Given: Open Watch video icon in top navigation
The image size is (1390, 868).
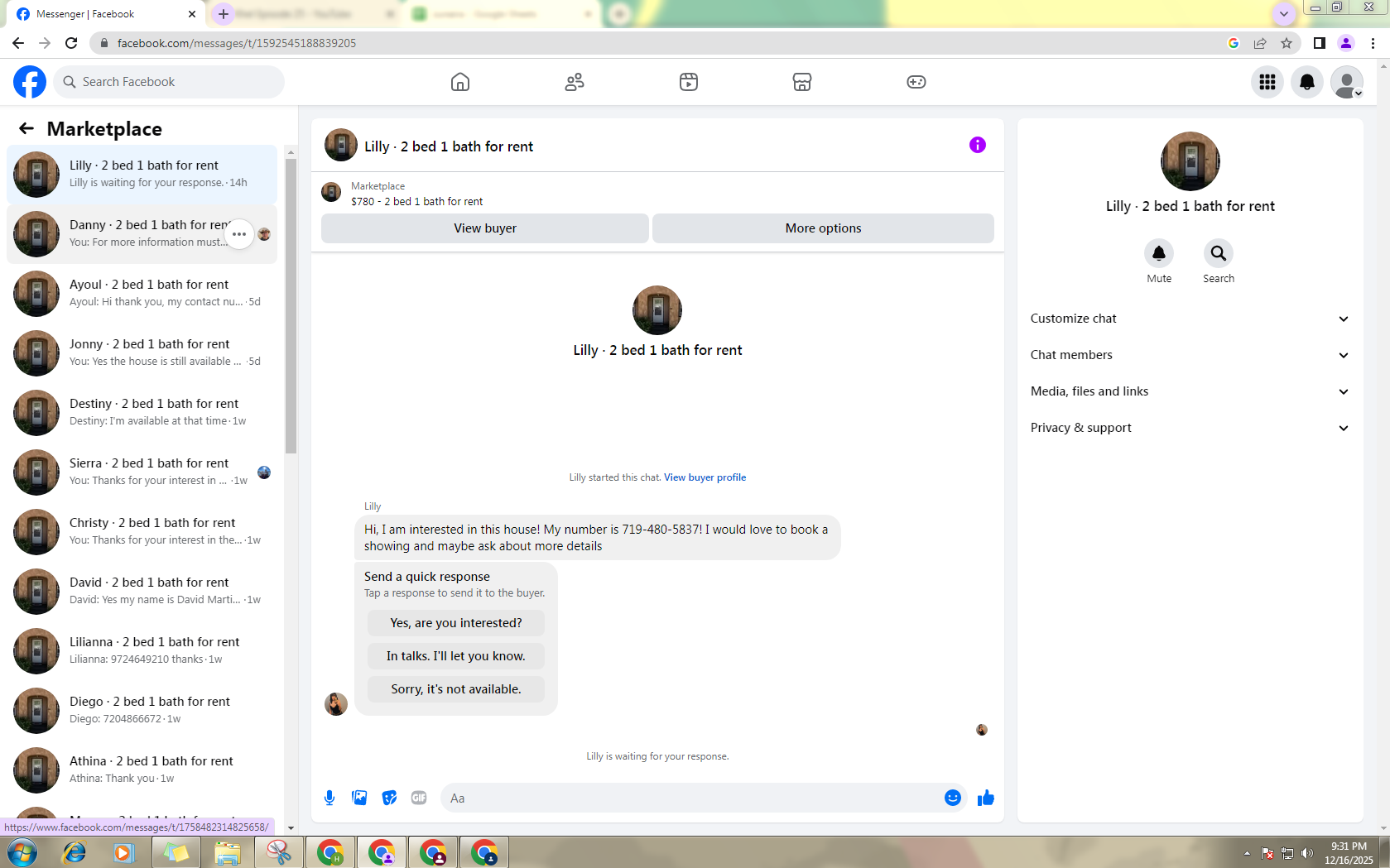Looking at the screenshot, I should [x=689, y=82].
